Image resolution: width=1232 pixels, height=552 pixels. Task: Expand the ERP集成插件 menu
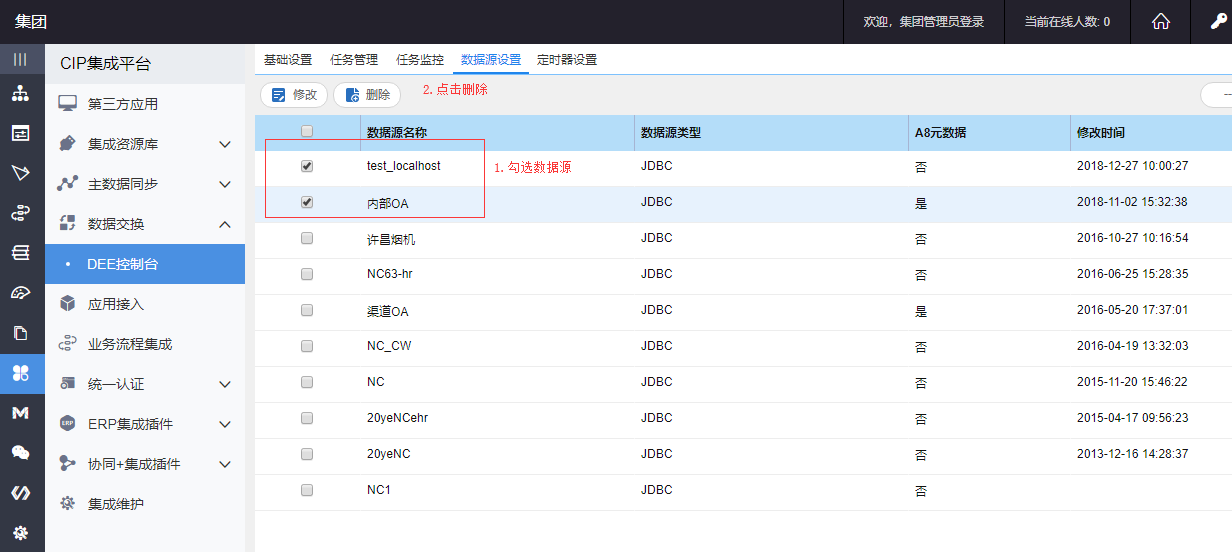[x=225, y=424]
